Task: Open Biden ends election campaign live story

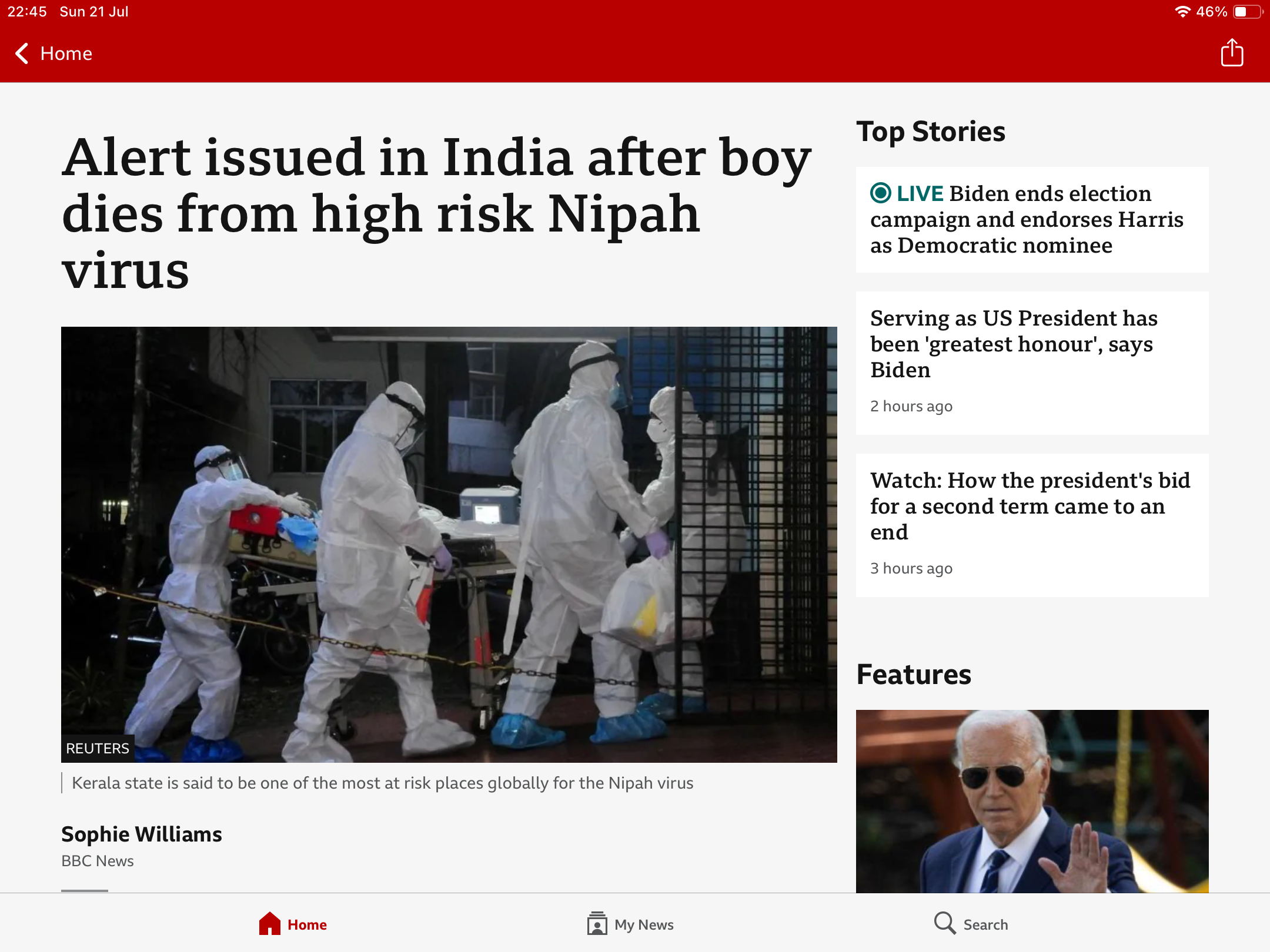Action: pyautogui.click(x=1032, y=220)
